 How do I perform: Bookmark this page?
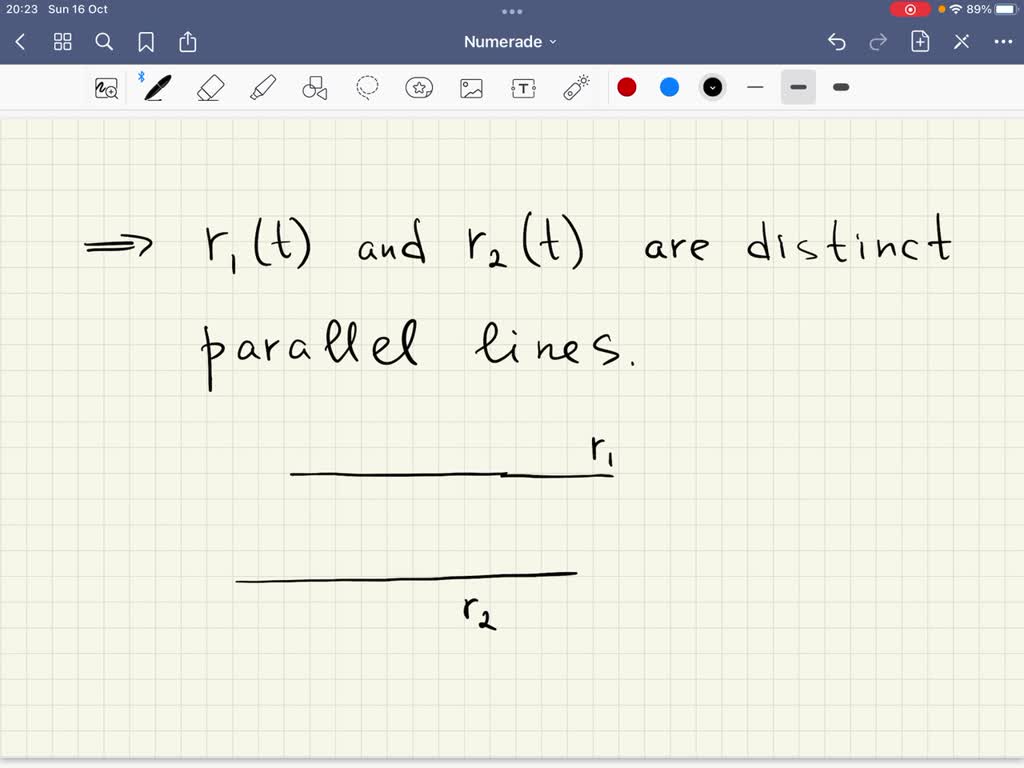click(146, 42)
